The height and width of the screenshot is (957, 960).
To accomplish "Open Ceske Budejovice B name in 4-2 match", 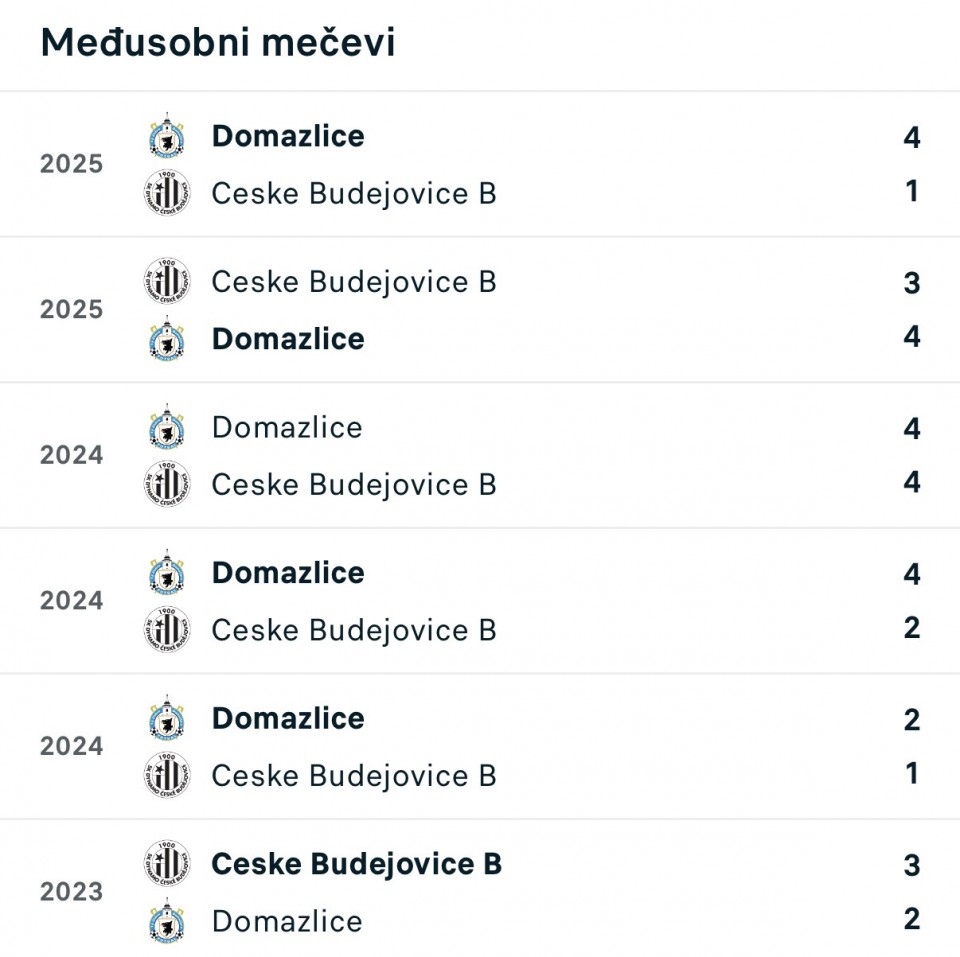I will pyautogui.click(x=354, y=630).
